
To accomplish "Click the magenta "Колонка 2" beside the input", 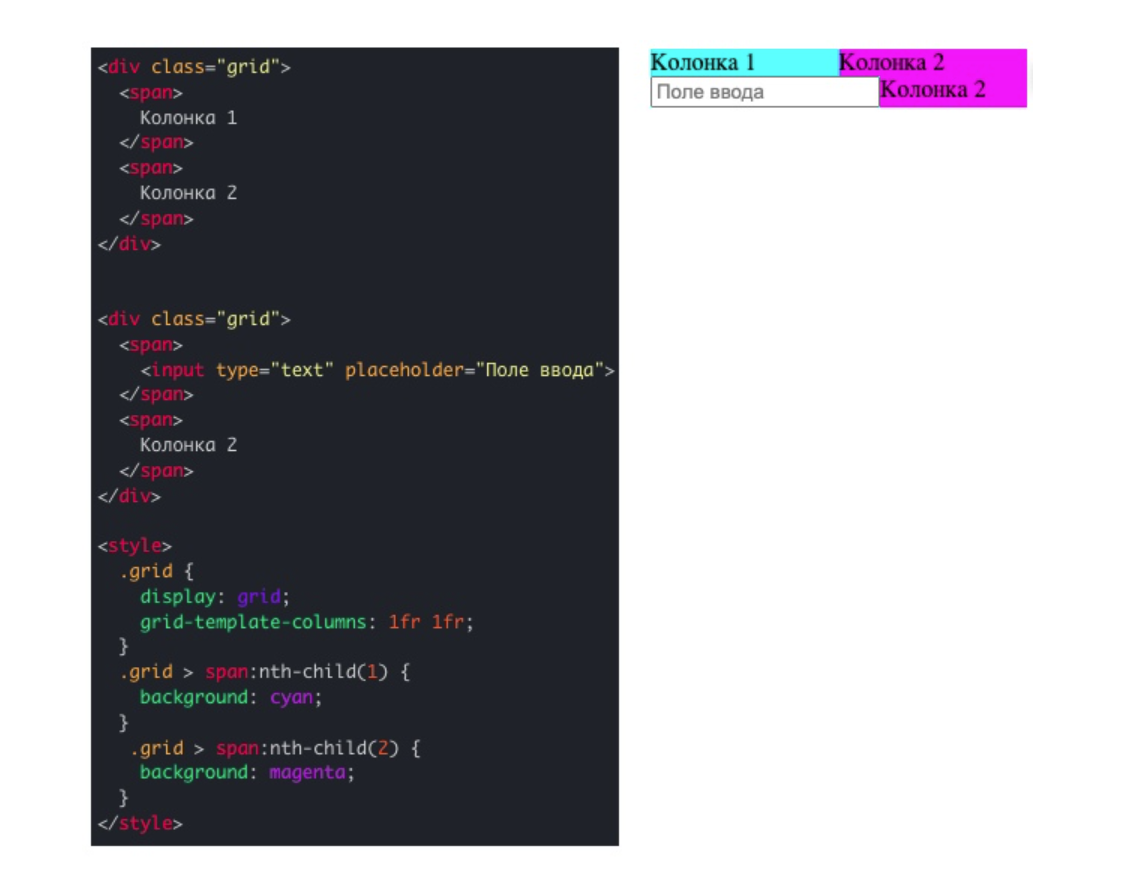I will pos(952,92).
